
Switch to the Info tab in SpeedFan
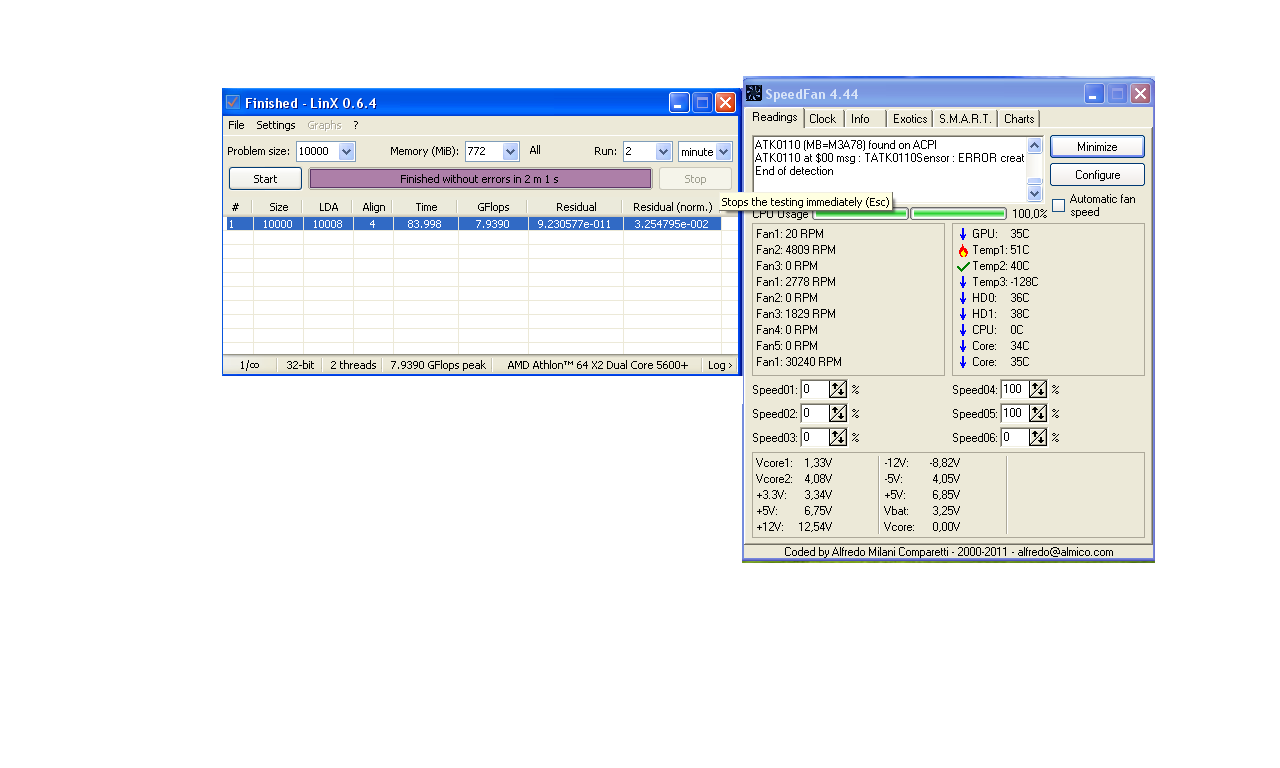click(860, 119)
